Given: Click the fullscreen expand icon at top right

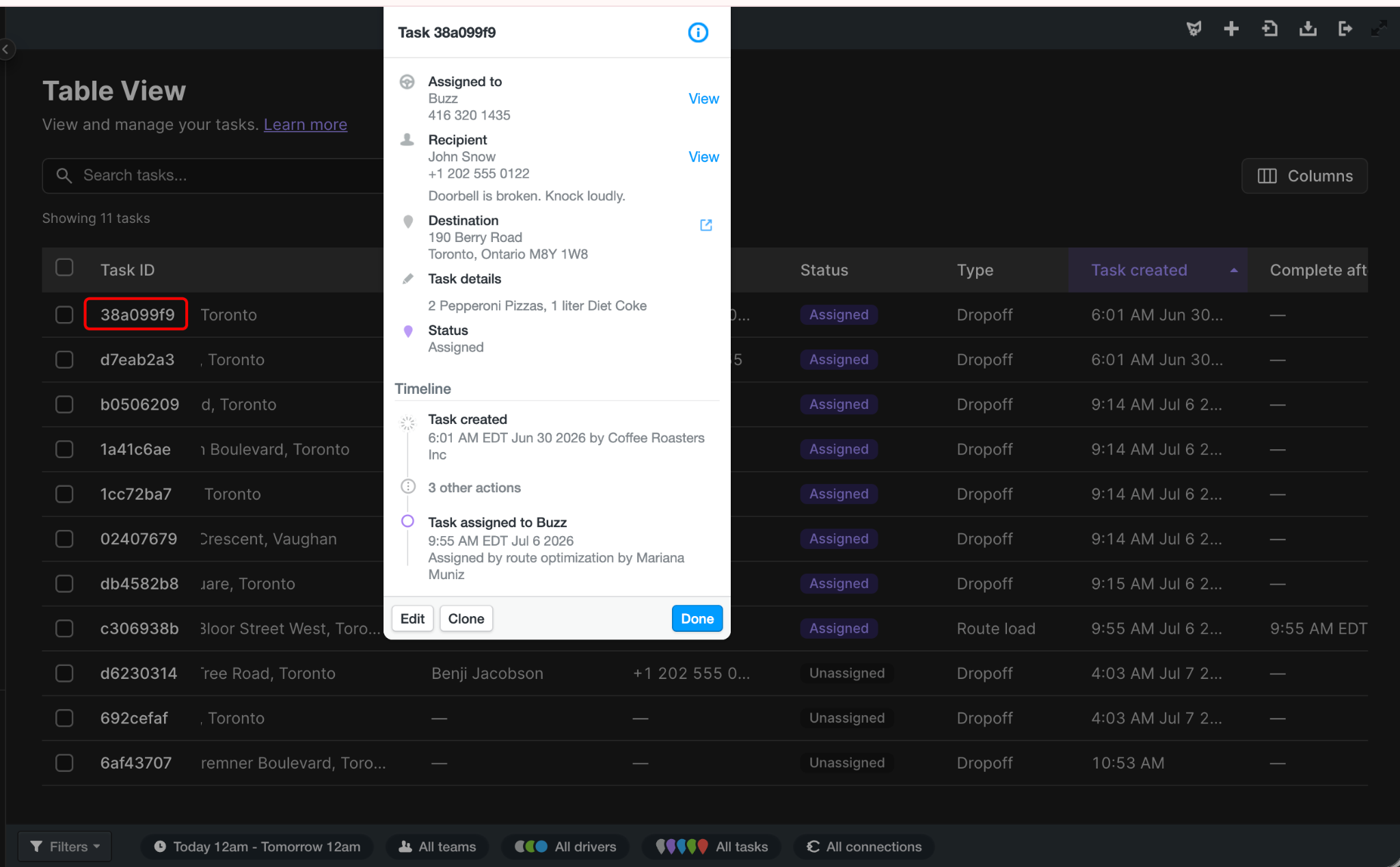Looking at the screenshot, I should click(1379, 29).
